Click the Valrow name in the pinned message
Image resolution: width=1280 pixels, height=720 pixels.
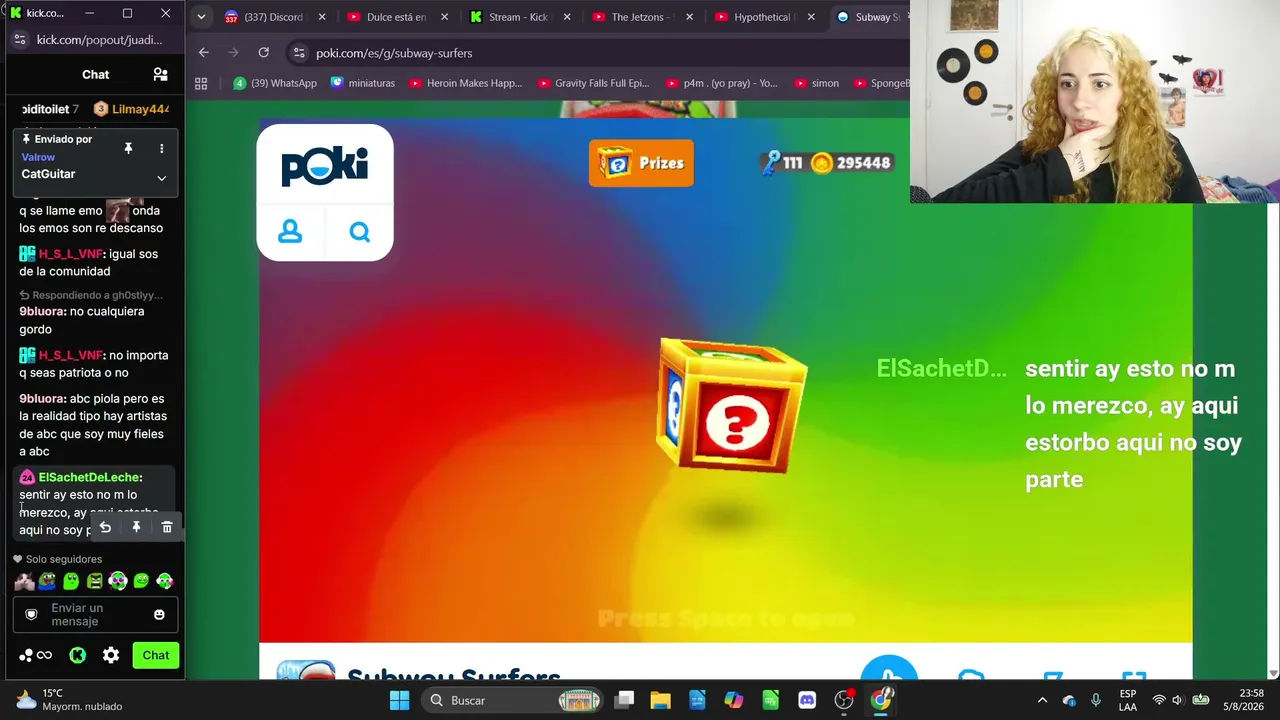[38, 157]
